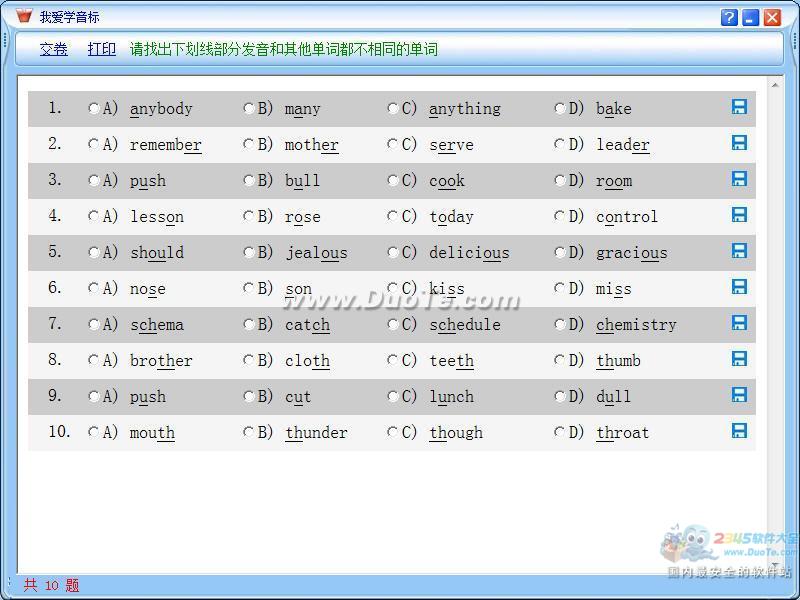Click the save icon for question 10
The width and height of the screenshot is (800, 600).
[x=739, y=430]
